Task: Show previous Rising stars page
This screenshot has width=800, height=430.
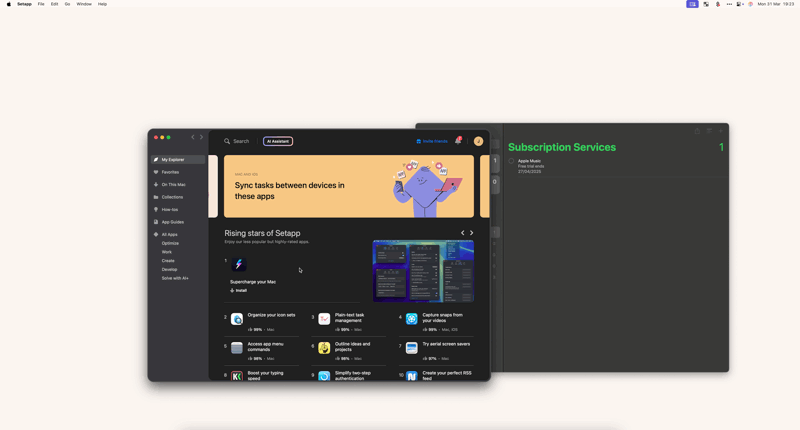Action: pyautogui.click(x=463, y=233)
